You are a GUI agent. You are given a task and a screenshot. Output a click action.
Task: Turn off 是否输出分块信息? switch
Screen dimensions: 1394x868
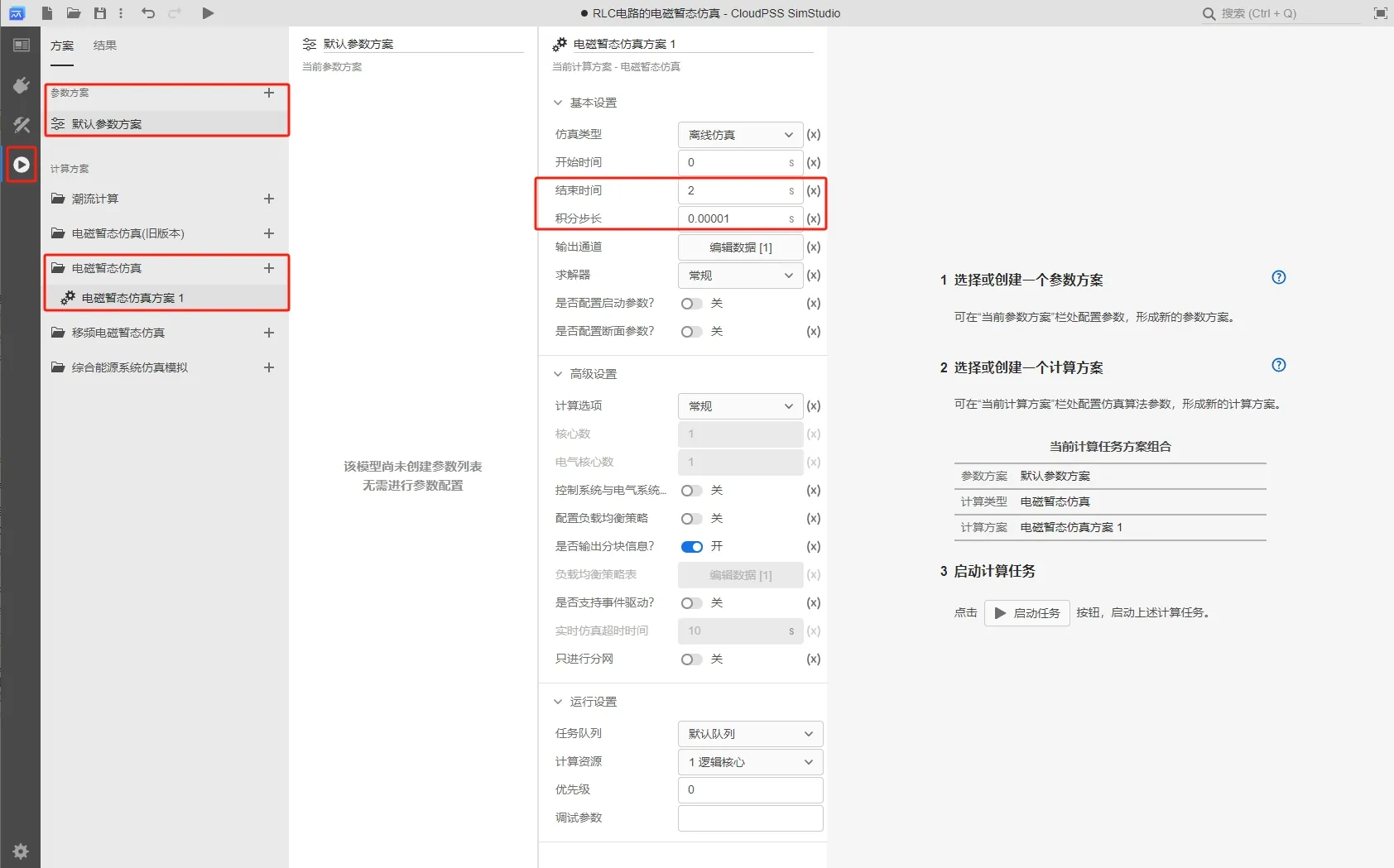click(691, 547)
